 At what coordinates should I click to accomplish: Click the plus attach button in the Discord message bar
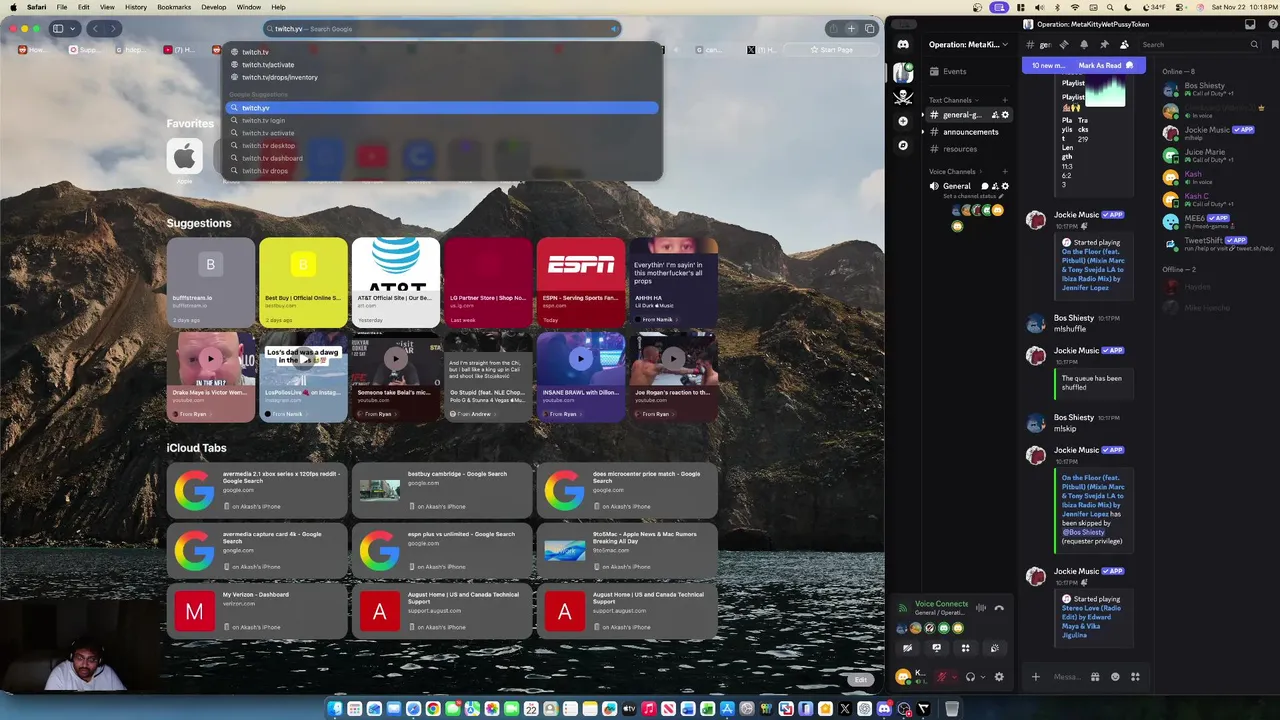(x=1036, y=677)
